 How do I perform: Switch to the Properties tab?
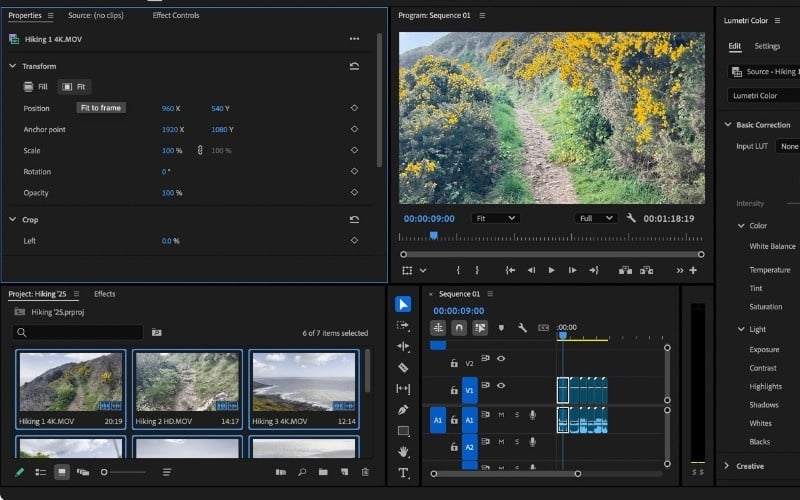click(24, 15)
